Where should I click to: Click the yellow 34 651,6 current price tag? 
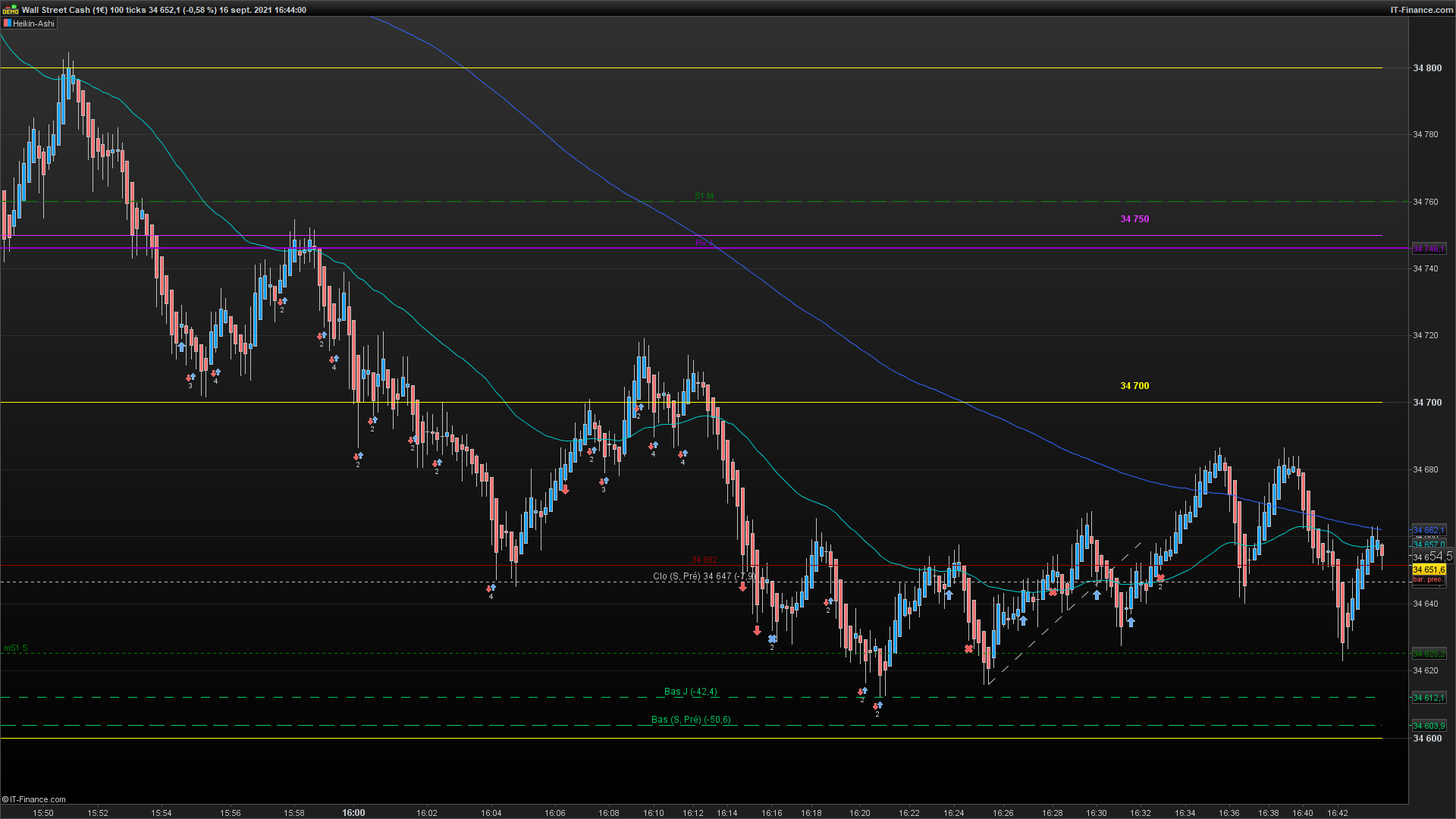coord(1429,570)
